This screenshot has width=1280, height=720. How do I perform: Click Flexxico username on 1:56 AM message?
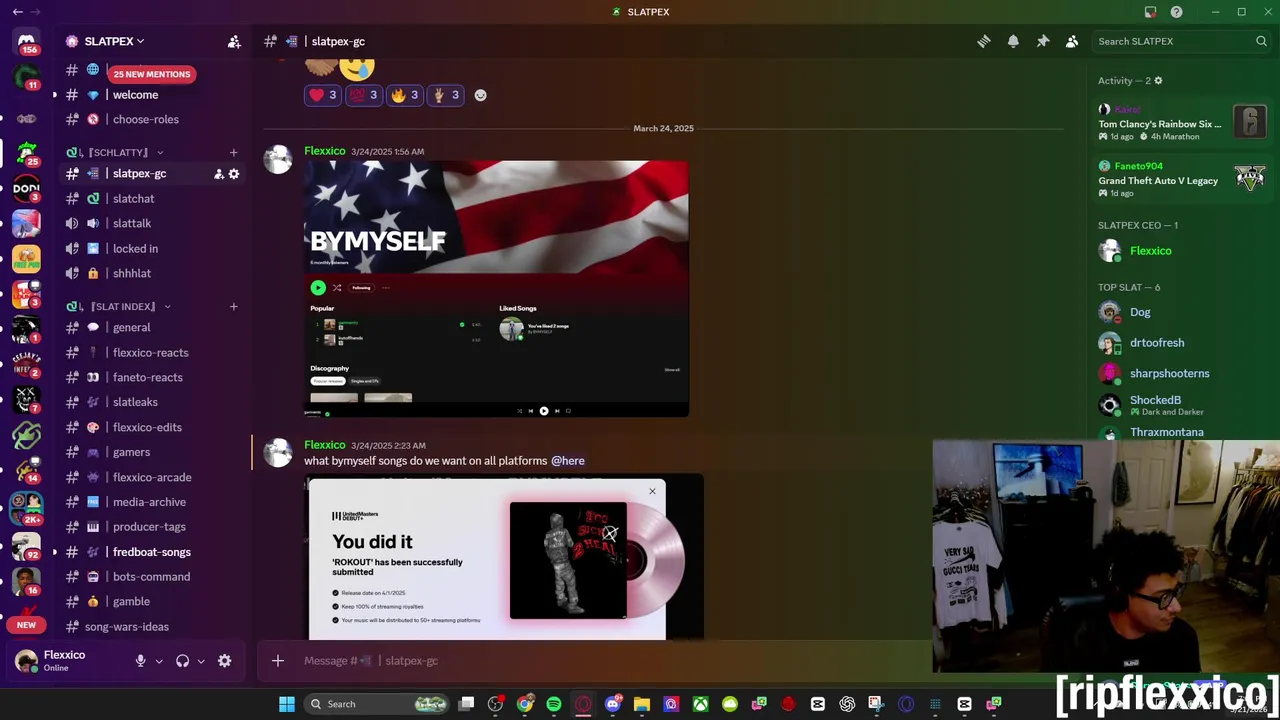point(324,151)
